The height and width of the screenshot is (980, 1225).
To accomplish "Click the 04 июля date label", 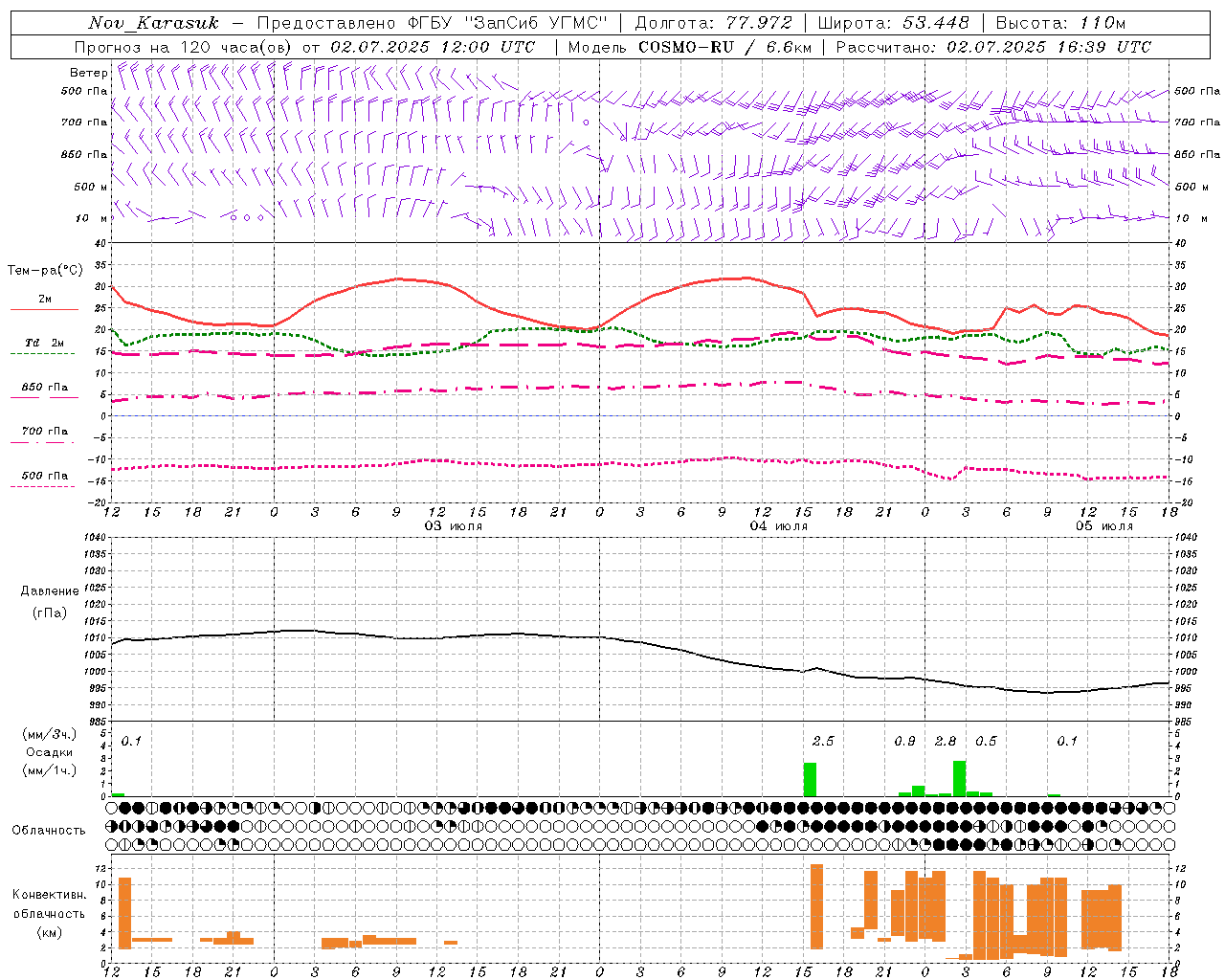I will pyautogui.click(x=779, y=526).
